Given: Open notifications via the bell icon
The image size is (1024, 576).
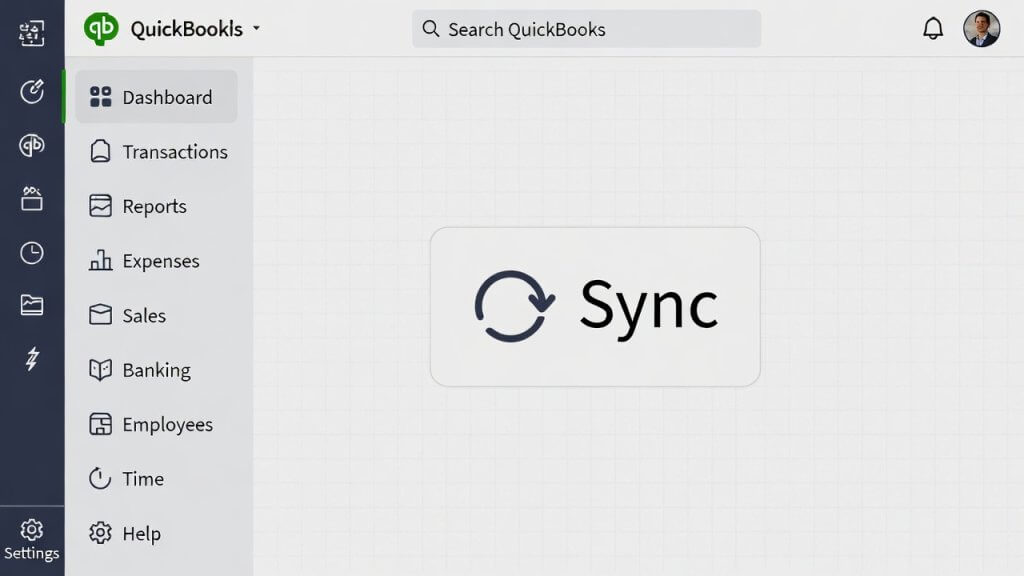Looking at the screenshot, I should coord(931,28).
